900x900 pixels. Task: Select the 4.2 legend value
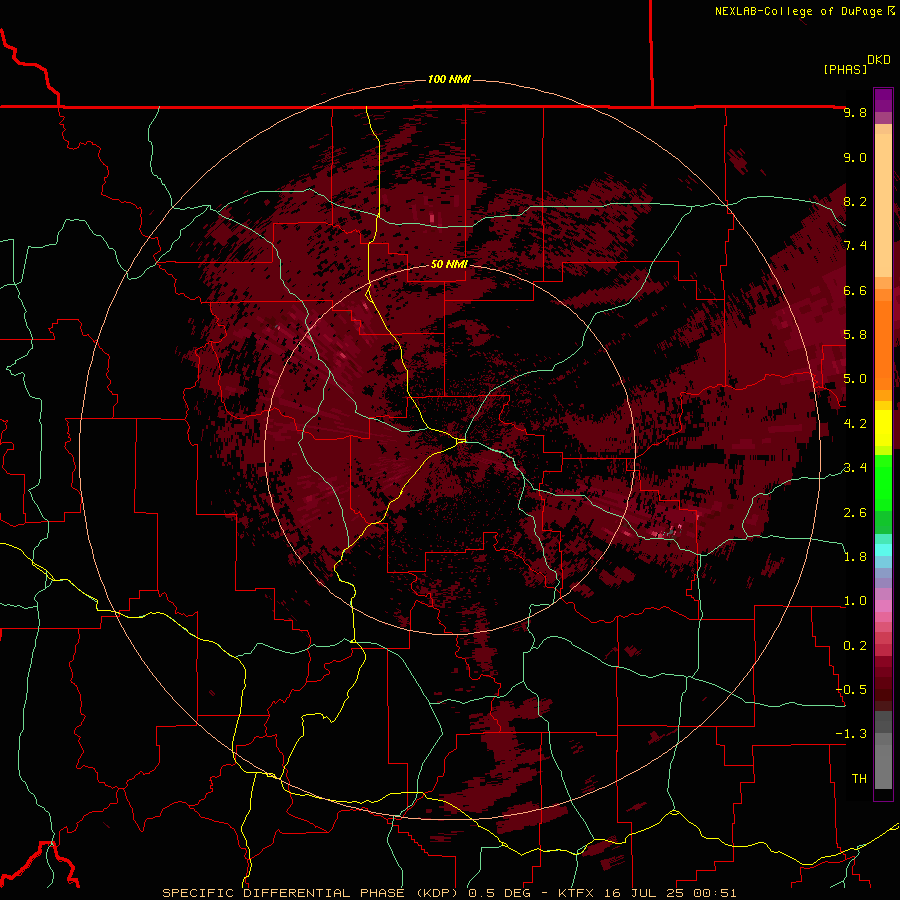[855, 424]
